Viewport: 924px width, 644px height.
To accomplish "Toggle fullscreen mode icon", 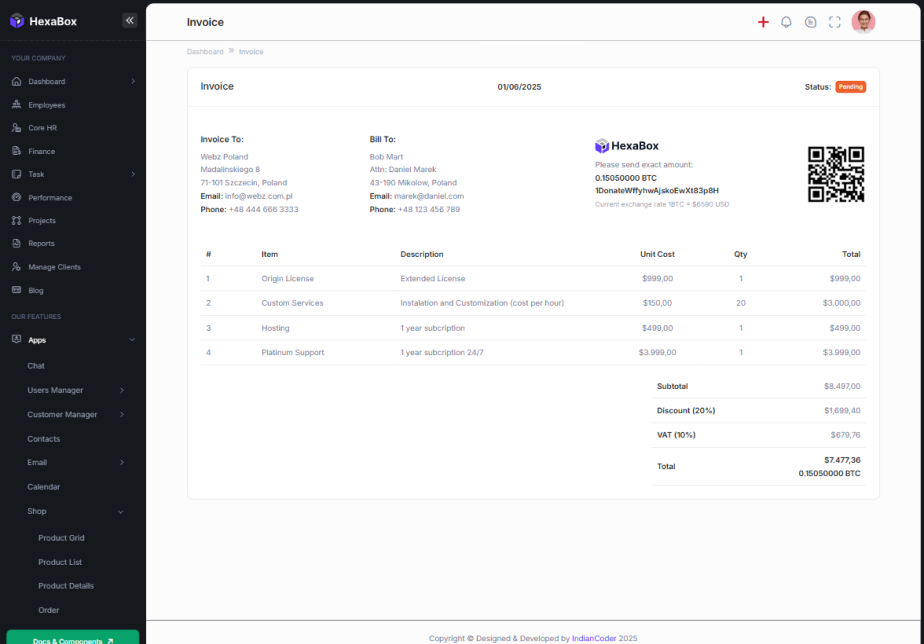I will [835, 22].
